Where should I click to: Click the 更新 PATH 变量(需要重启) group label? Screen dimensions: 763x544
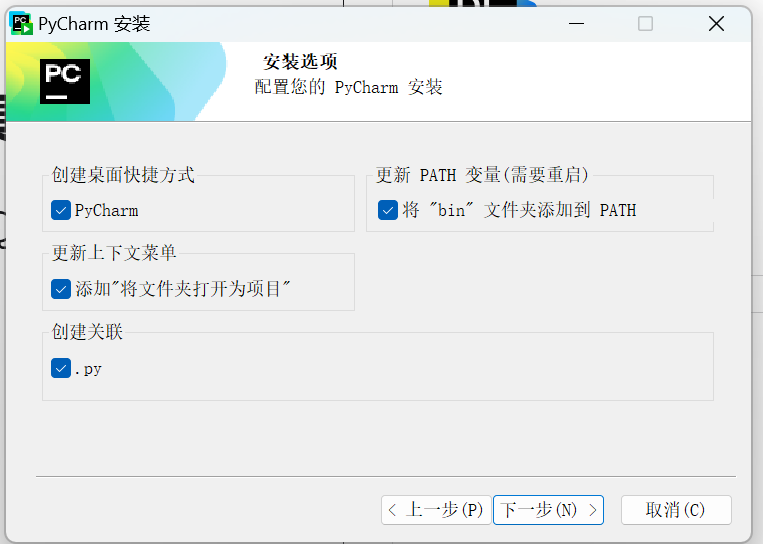point(482,175)
